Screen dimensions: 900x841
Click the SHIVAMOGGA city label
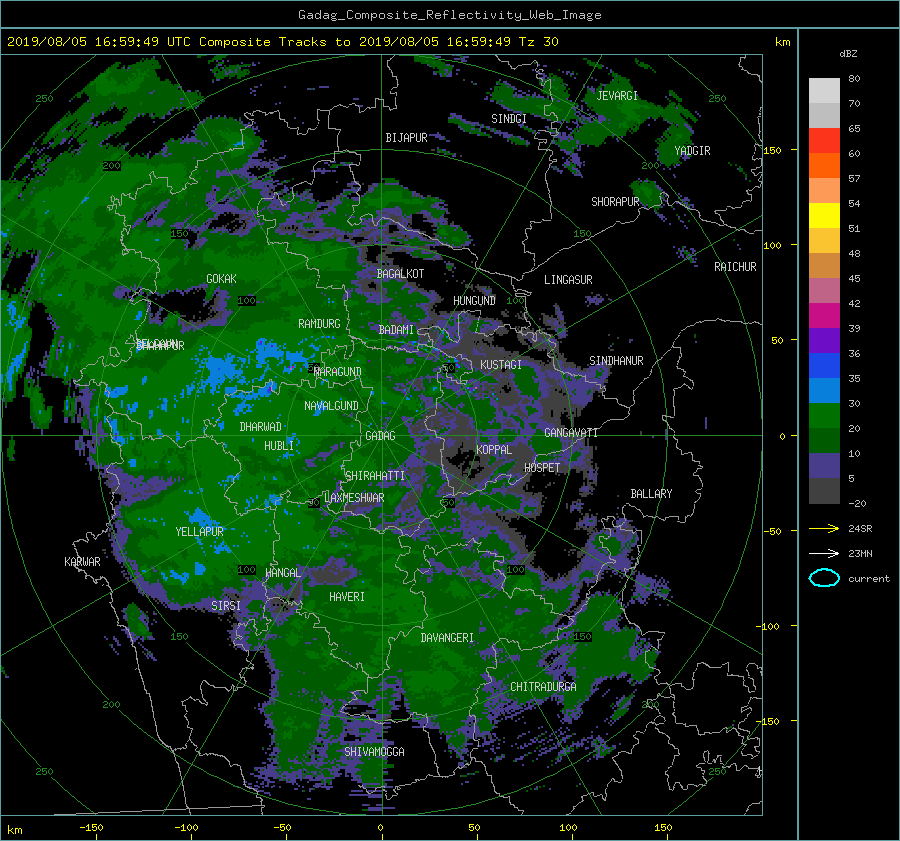point(374,751)
